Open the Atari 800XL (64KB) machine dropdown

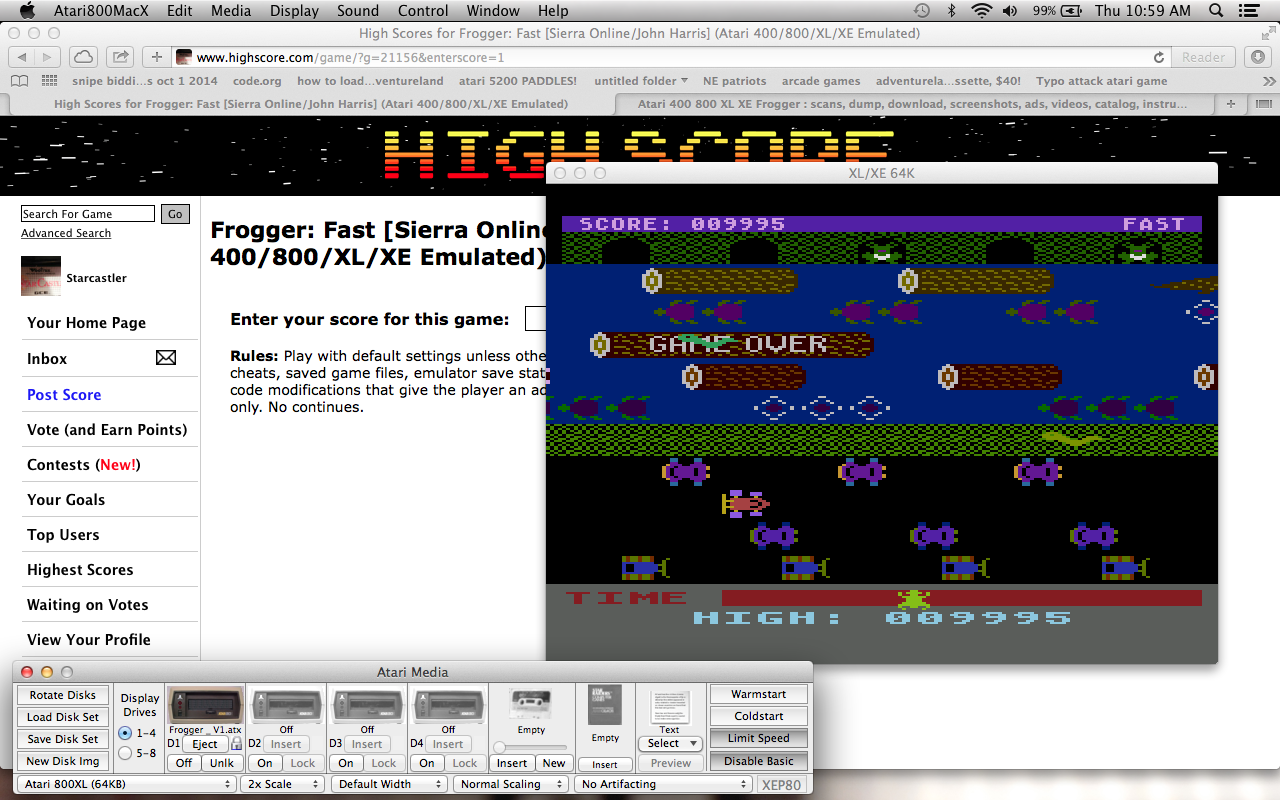(x=127, y=784)
